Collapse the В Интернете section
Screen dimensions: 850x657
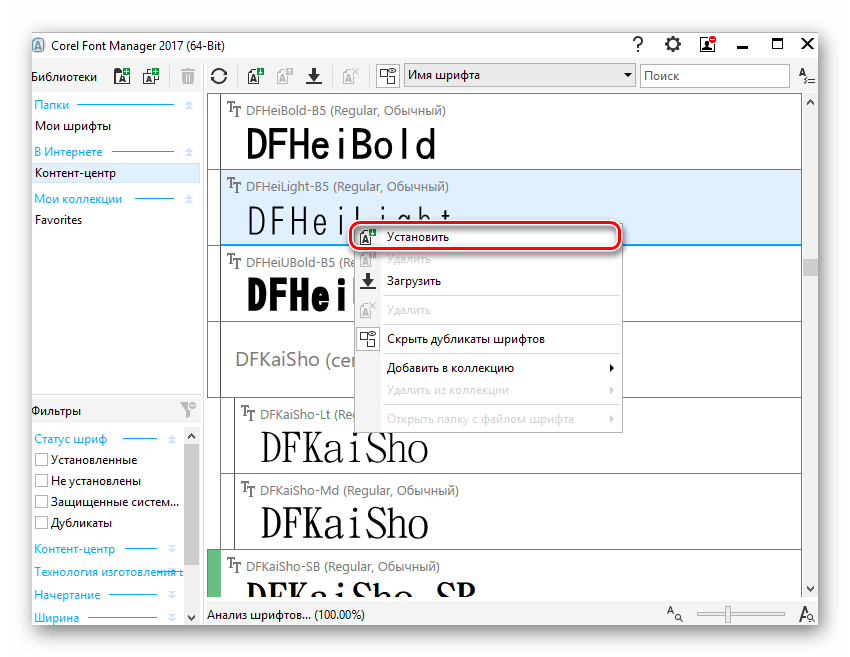[189, 152]
